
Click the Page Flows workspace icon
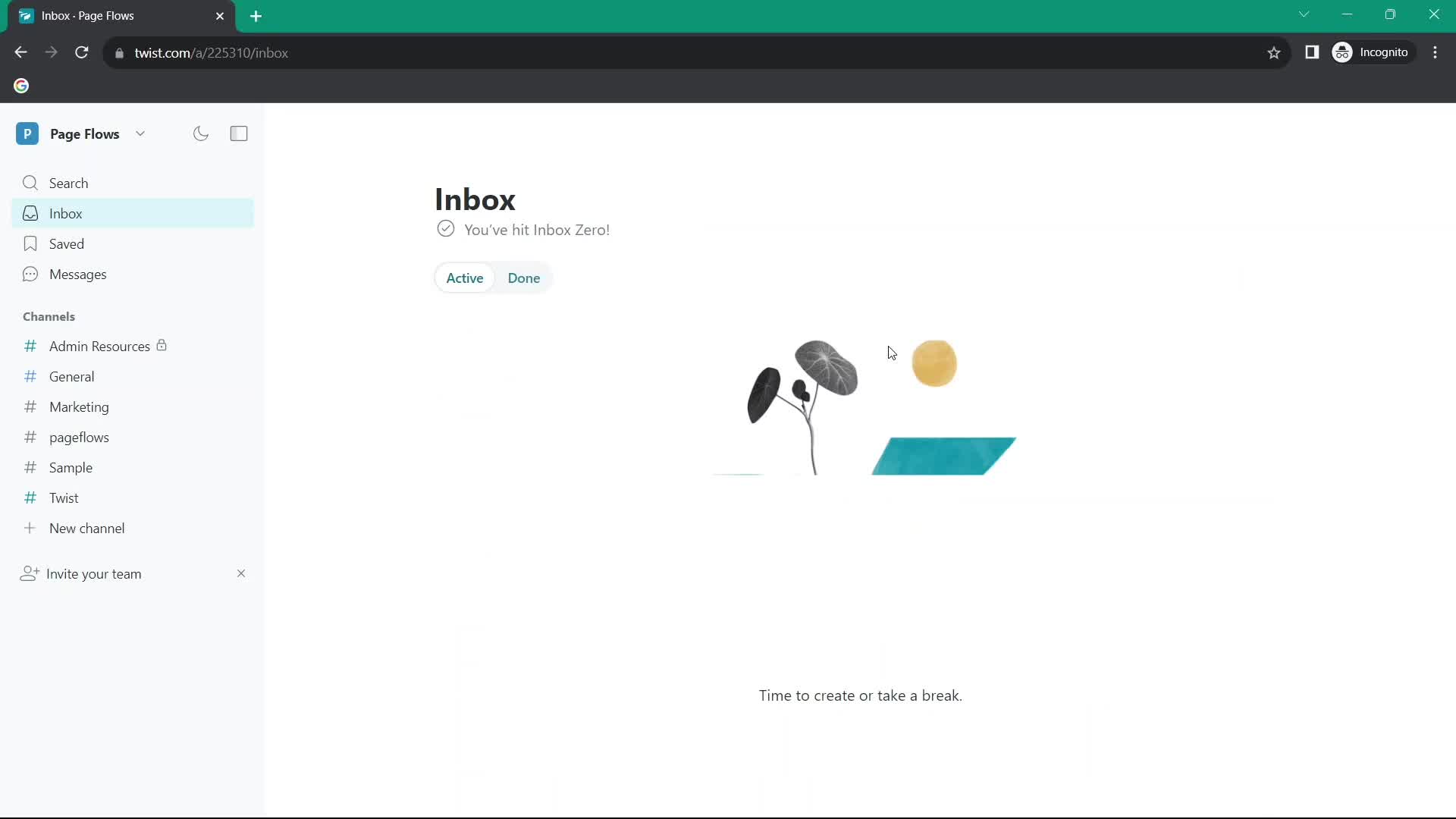(27, 133)
